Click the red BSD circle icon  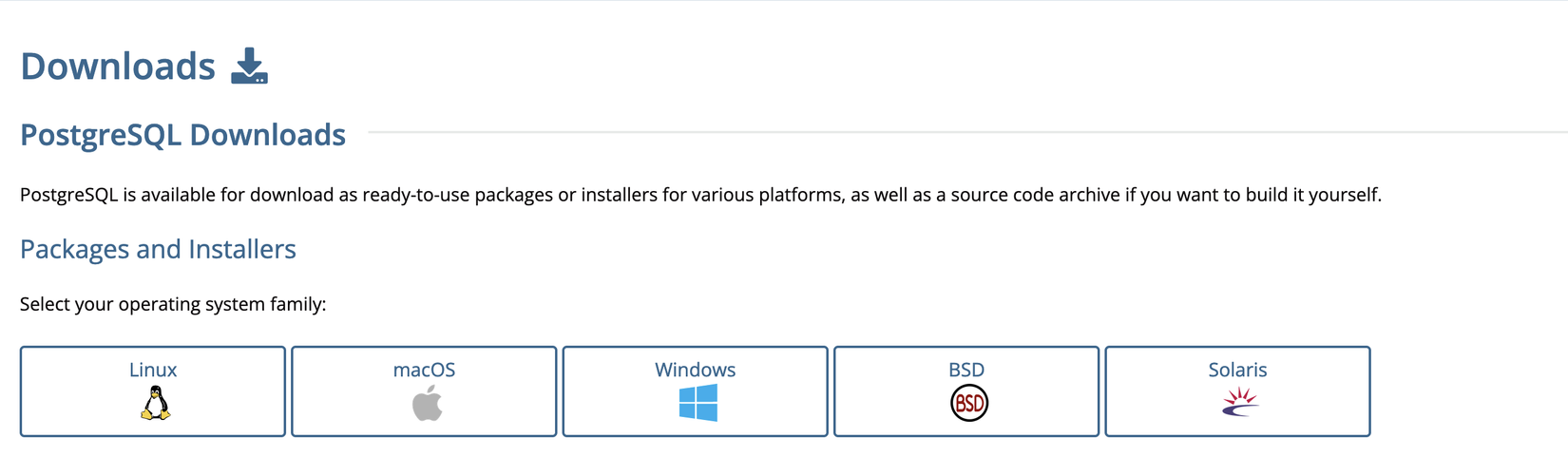968,404
